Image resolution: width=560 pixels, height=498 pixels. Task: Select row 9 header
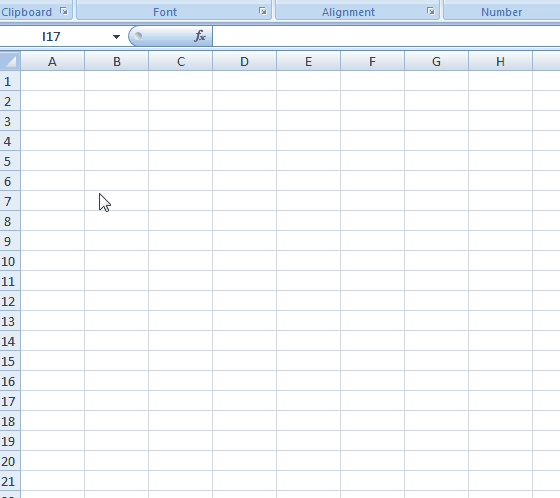(10, 241)
